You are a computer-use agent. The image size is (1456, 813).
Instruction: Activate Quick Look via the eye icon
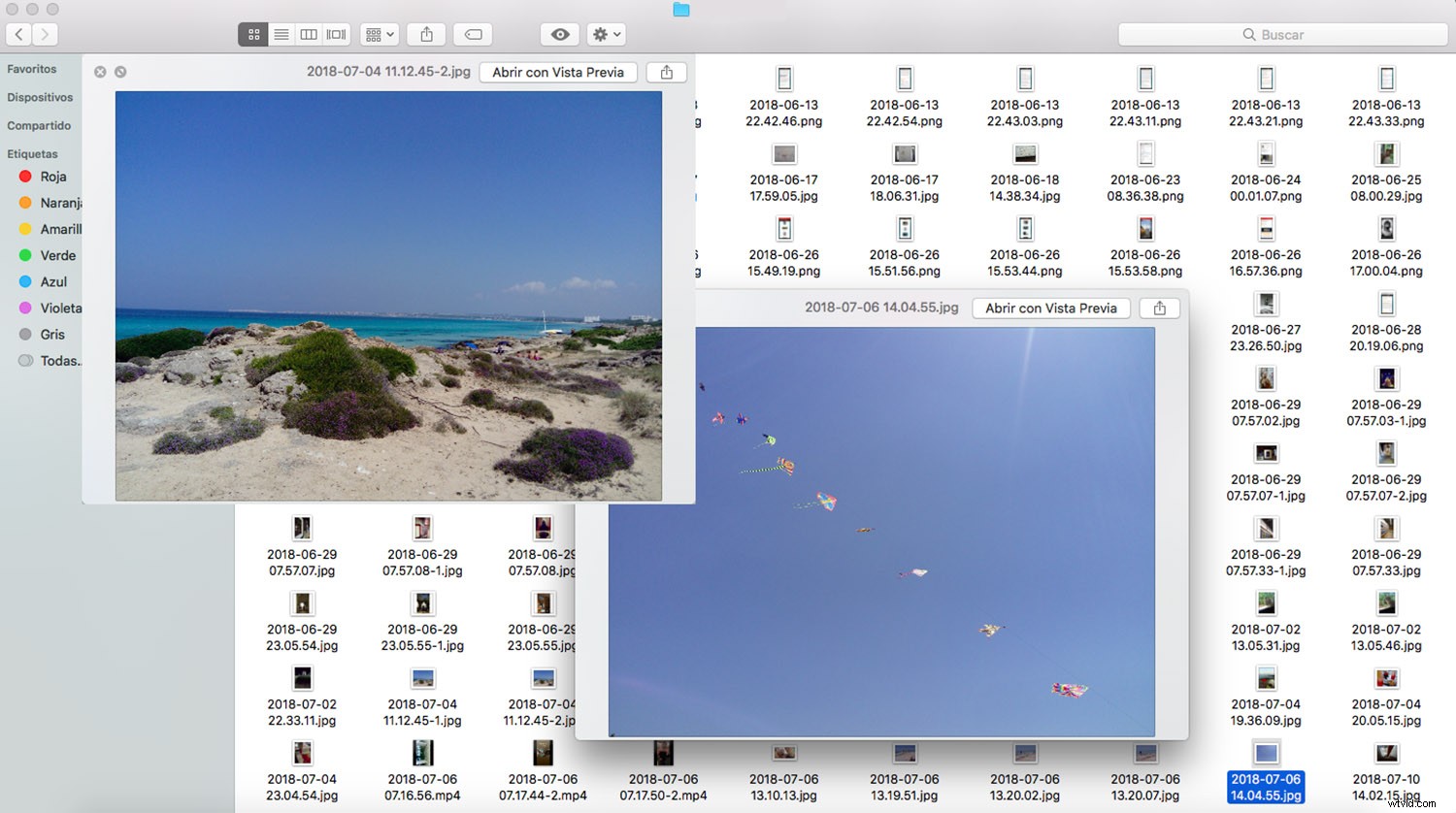click(559, 34)
